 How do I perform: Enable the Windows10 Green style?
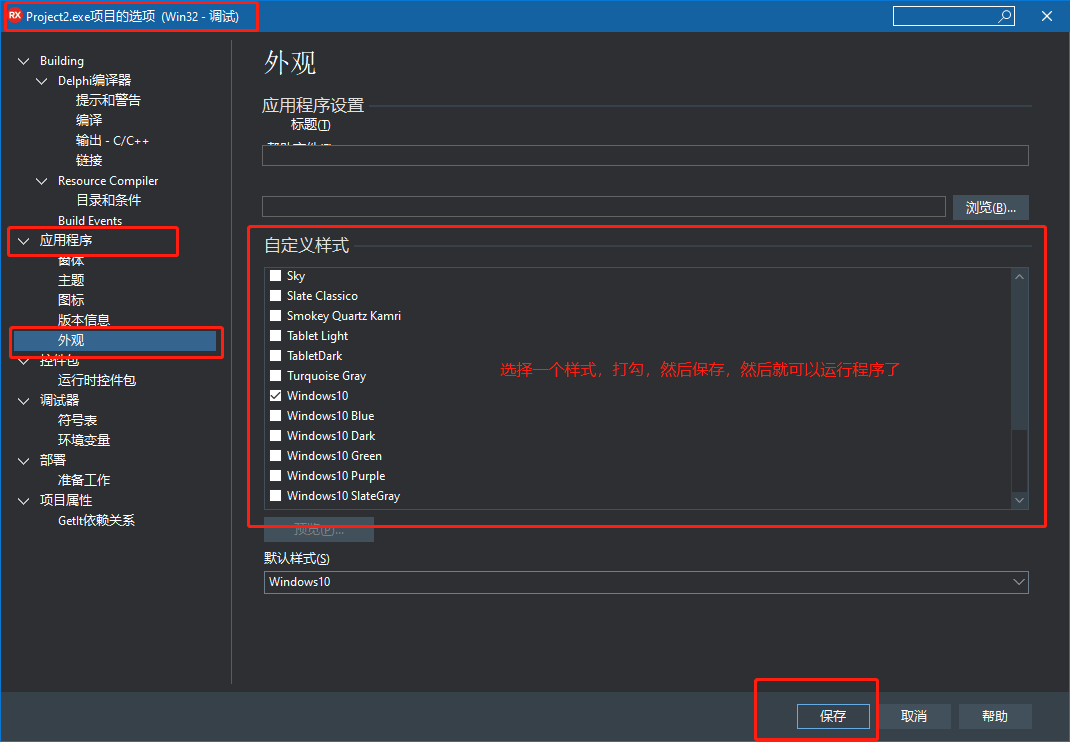coord(276,455)
